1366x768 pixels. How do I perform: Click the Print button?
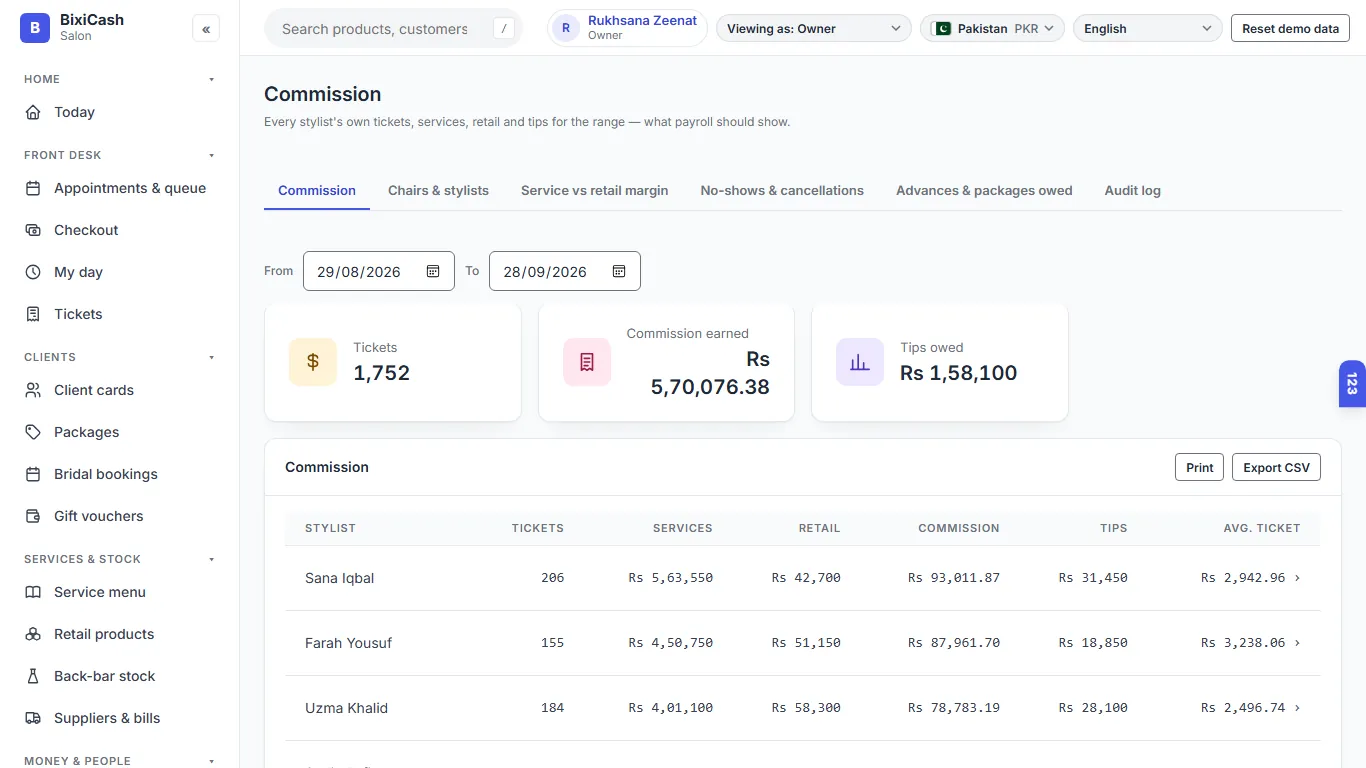[x=1199, y=467]
